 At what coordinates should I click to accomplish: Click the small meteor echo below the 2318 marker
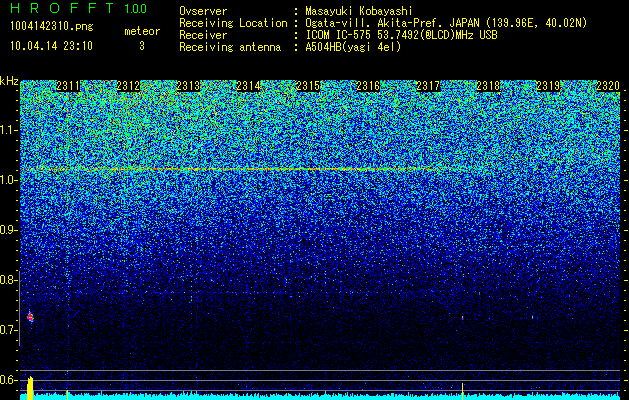tap(463, 318)
